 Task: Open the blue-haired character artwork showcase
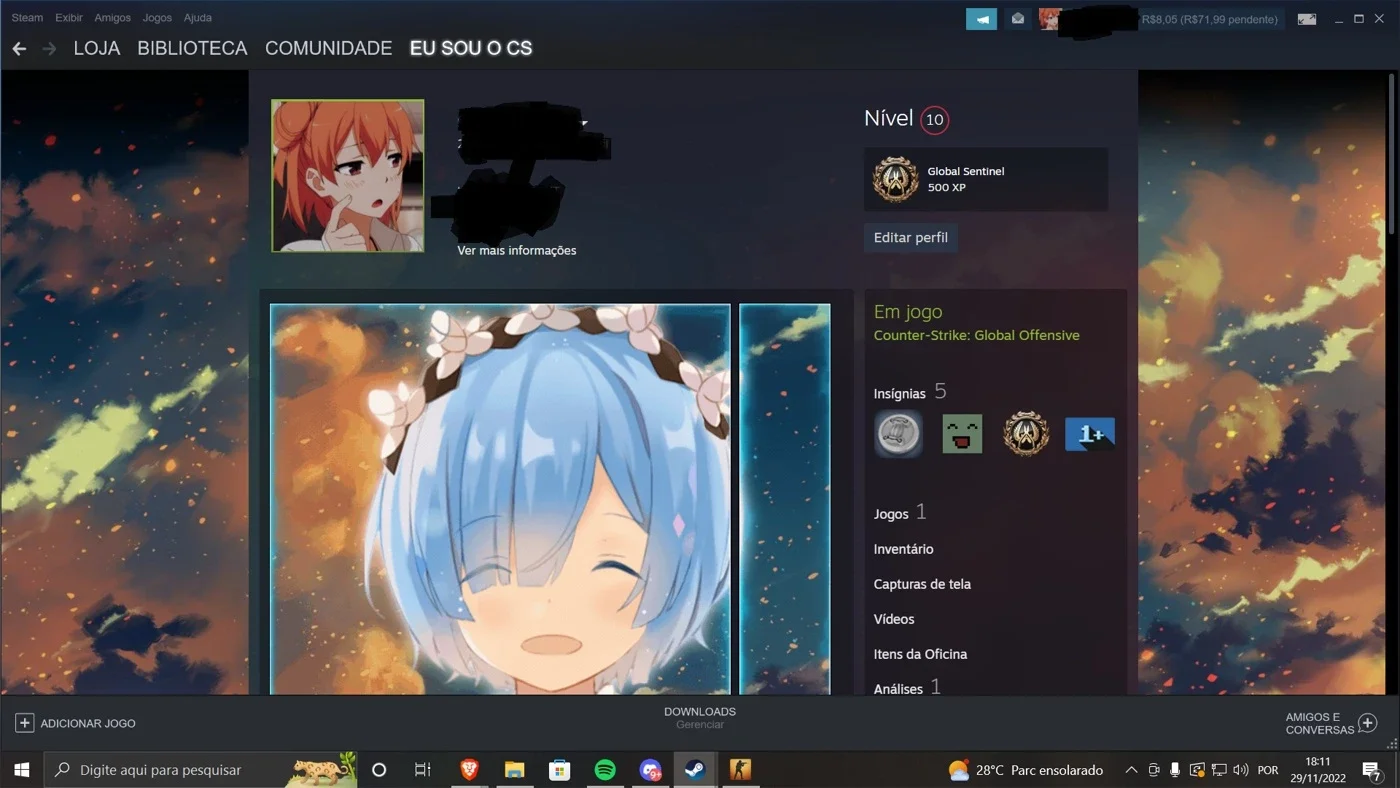(500, 499)
